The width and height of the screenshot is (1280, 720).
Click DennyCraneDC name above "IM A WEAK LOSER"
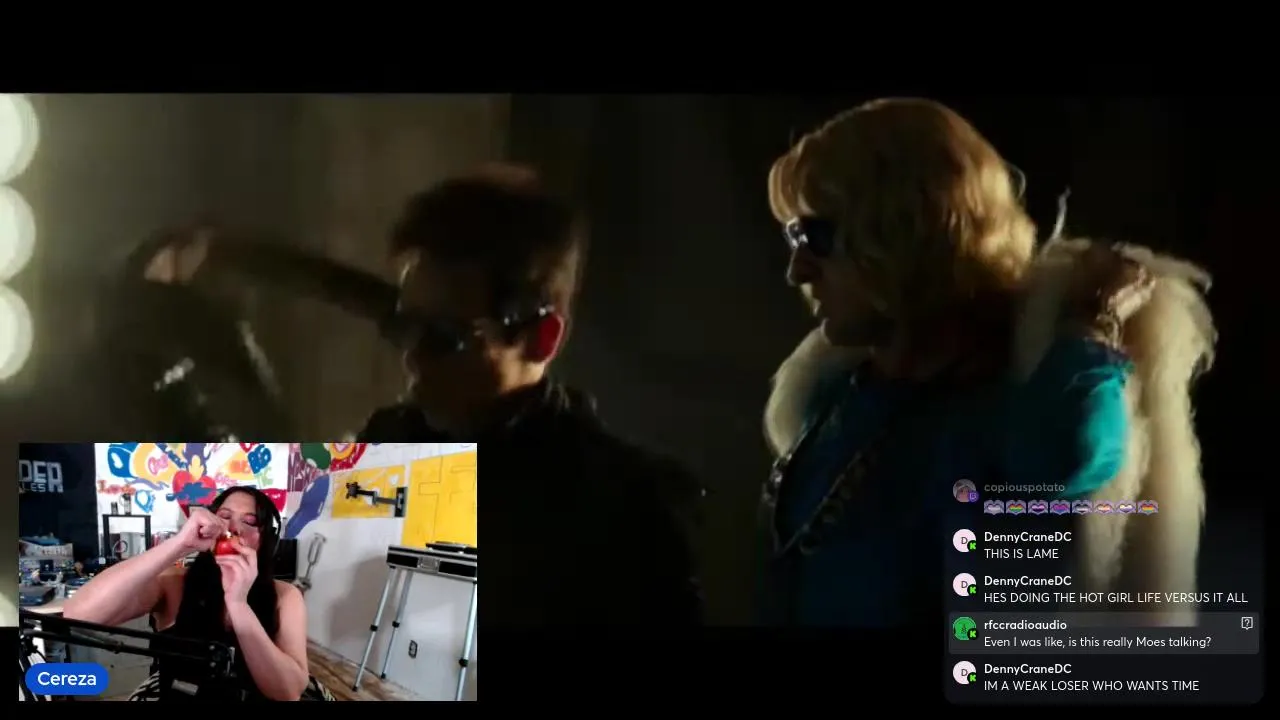1027,669
